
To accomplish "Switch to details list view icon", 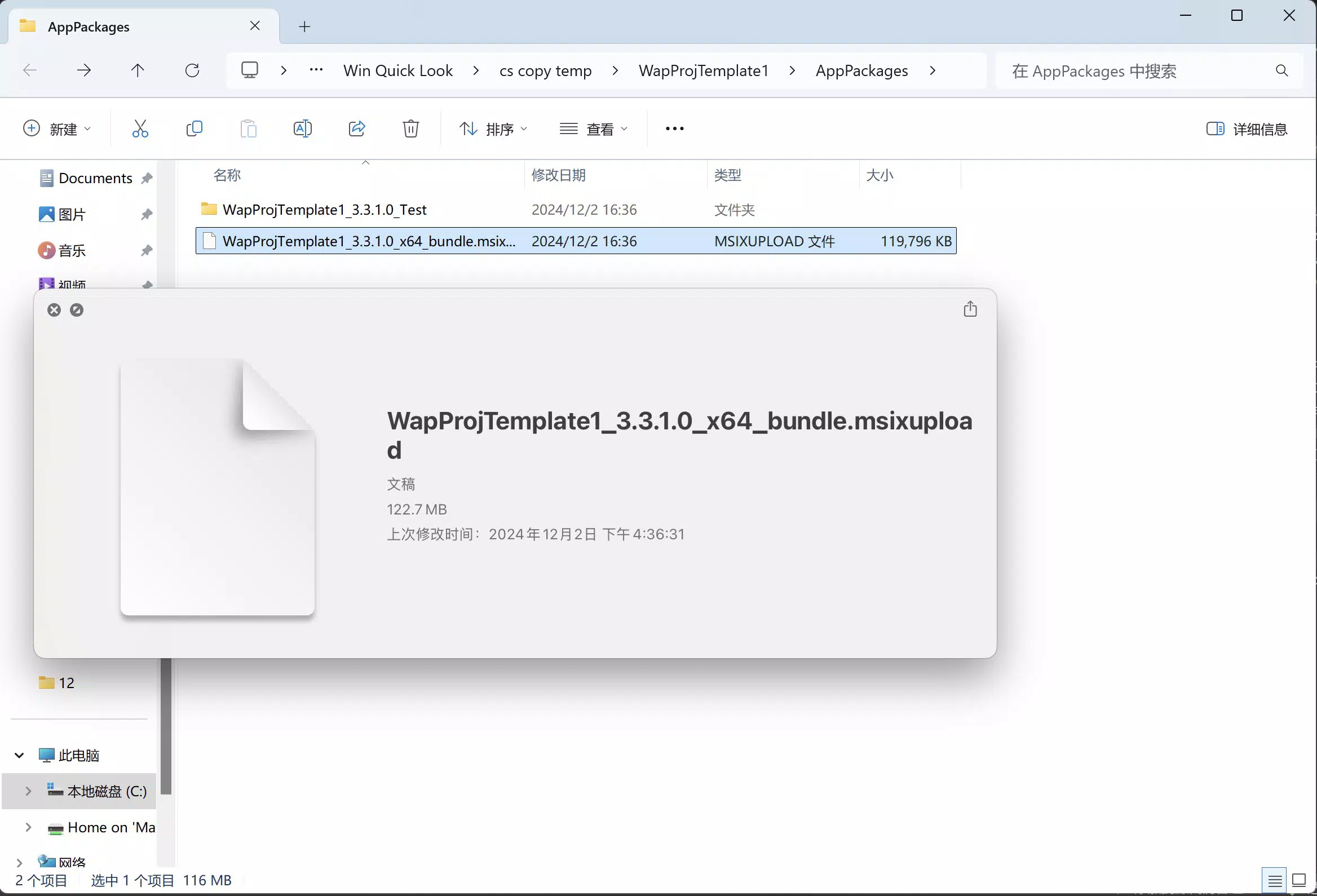I will click(x=1275, y=881).
